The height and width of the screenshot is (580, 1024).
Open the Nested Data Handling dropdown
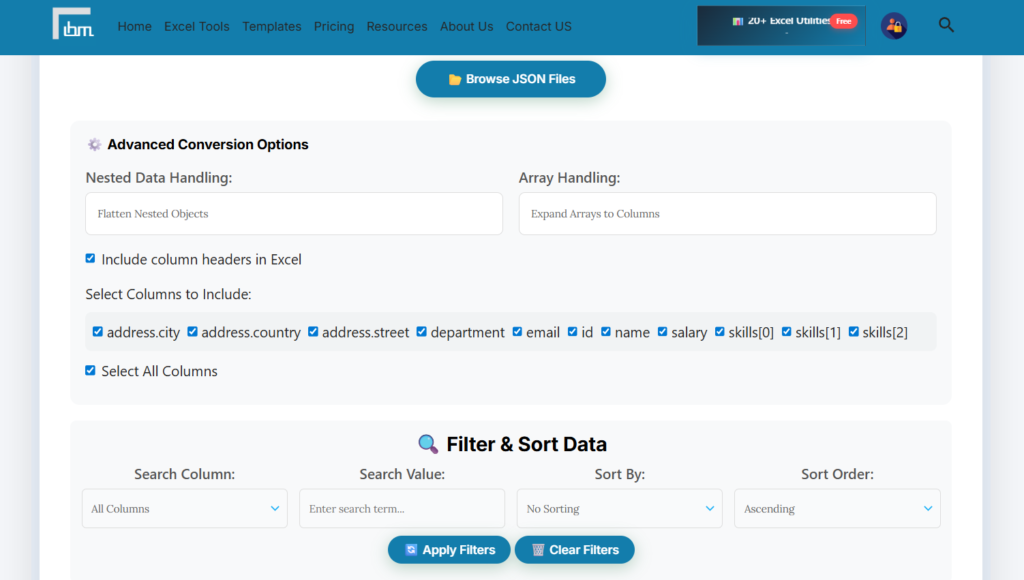click(x=293, y=213)
